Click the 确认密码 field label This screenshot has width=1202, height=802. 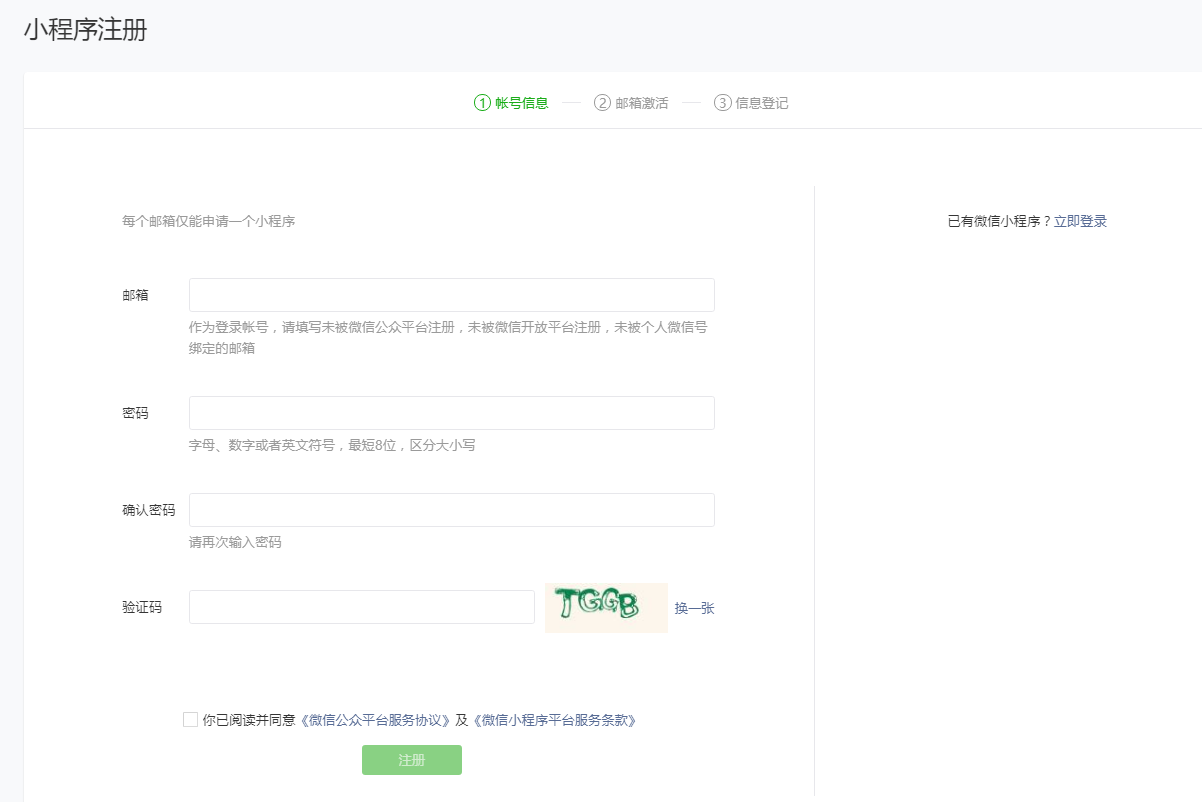148,510
